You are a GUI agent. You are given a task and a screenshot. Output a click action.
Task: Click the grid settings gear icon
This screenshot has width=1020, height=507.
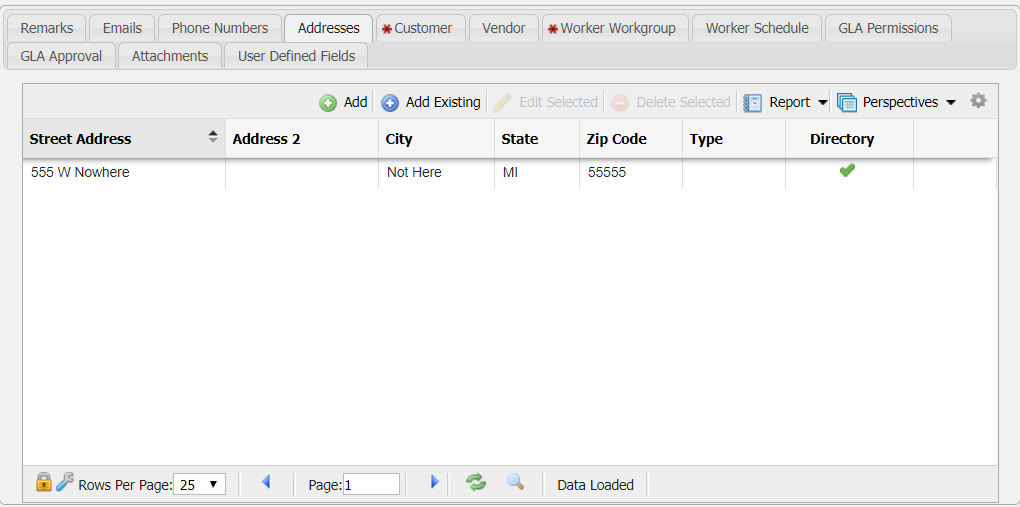coord(978,101)
